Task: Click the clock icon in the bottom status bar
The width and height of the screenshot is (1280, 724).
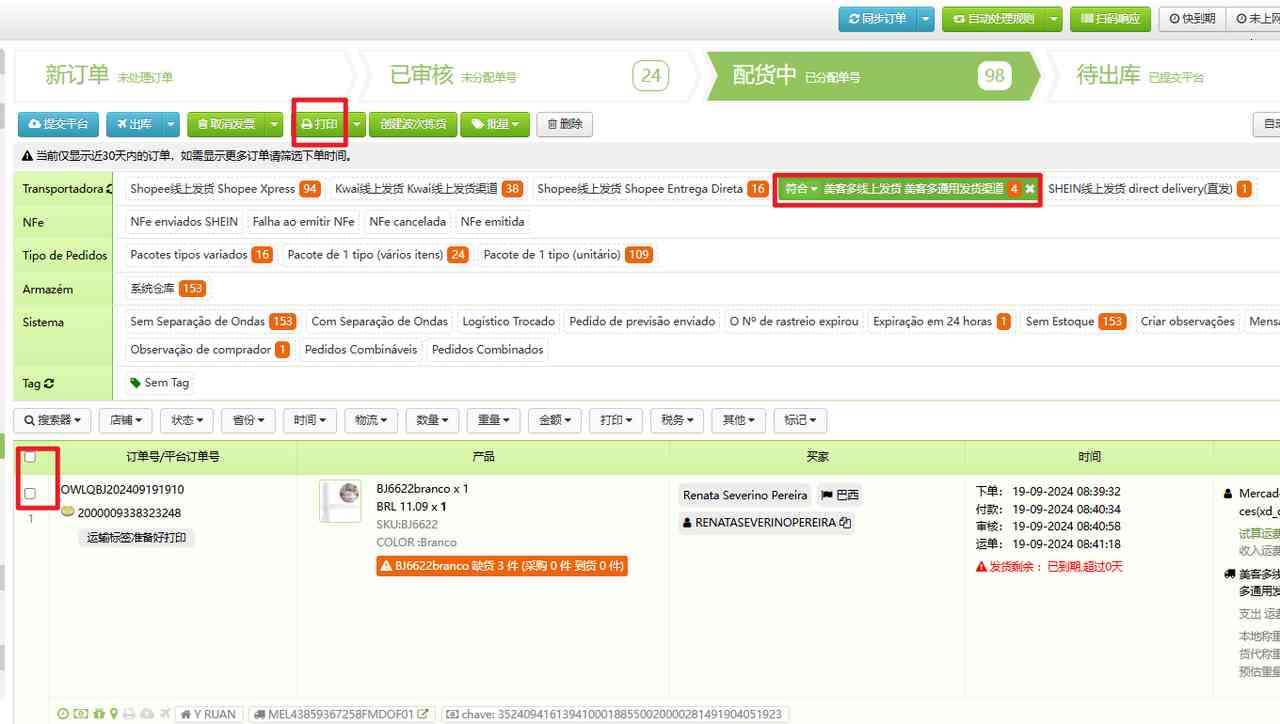Action: click(x=63, y=713)
